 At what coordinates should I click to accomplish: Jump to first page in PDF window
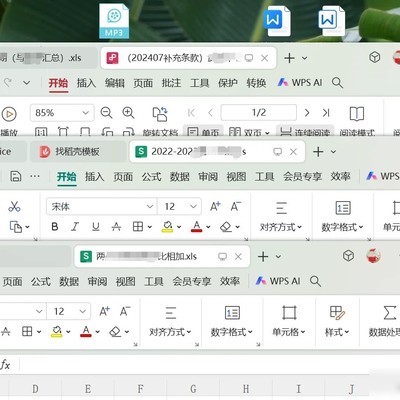pos(191,113)
